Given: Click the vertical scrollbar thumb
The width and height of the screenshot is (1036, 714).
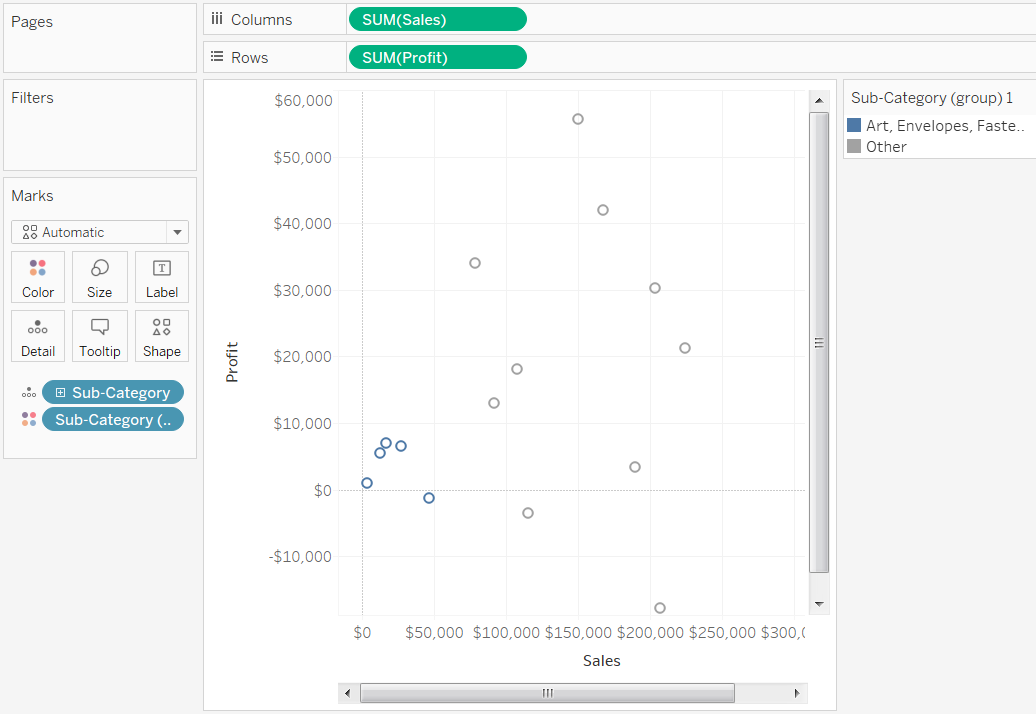Looking at the screenshot, I should point(819,342).
